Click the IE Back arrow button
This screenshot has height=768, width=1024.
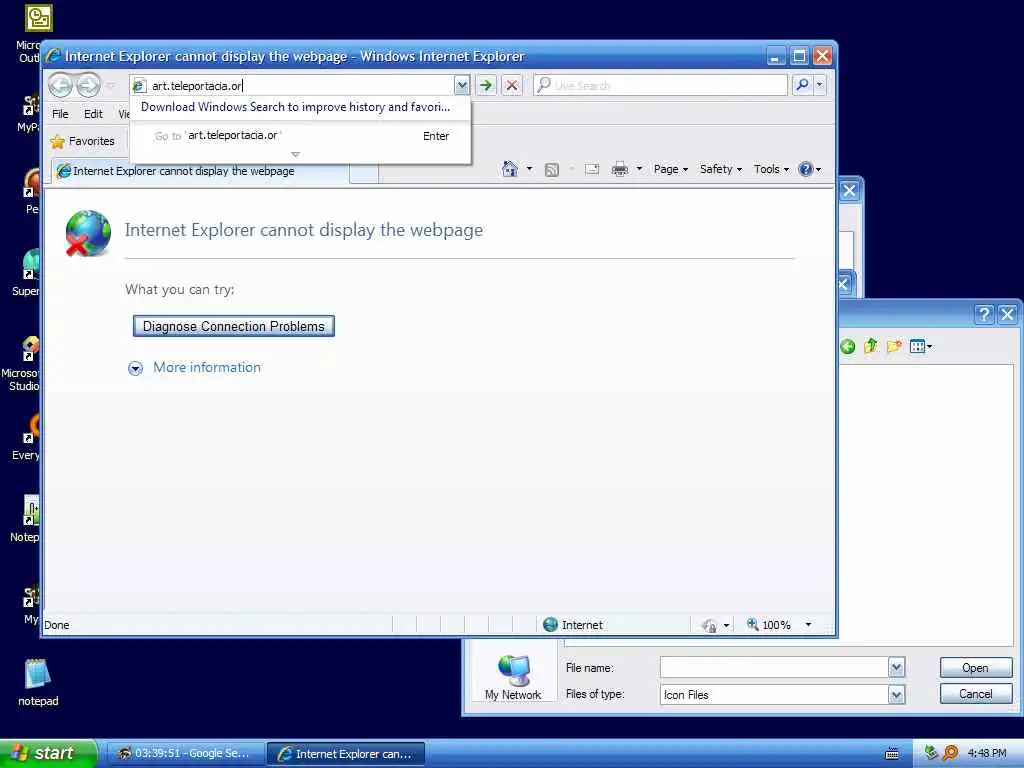coord(61,85)
